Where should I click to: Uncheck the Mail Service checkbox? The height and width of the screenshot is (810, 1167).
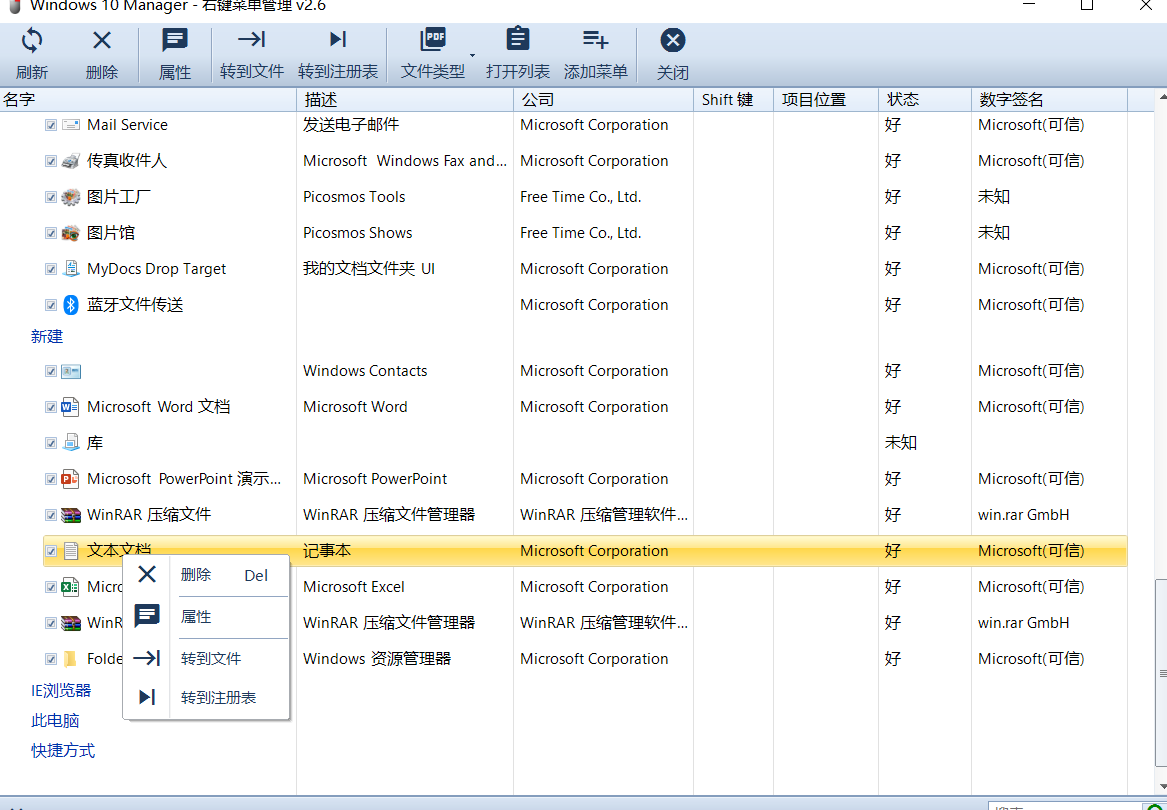(51, 125)
